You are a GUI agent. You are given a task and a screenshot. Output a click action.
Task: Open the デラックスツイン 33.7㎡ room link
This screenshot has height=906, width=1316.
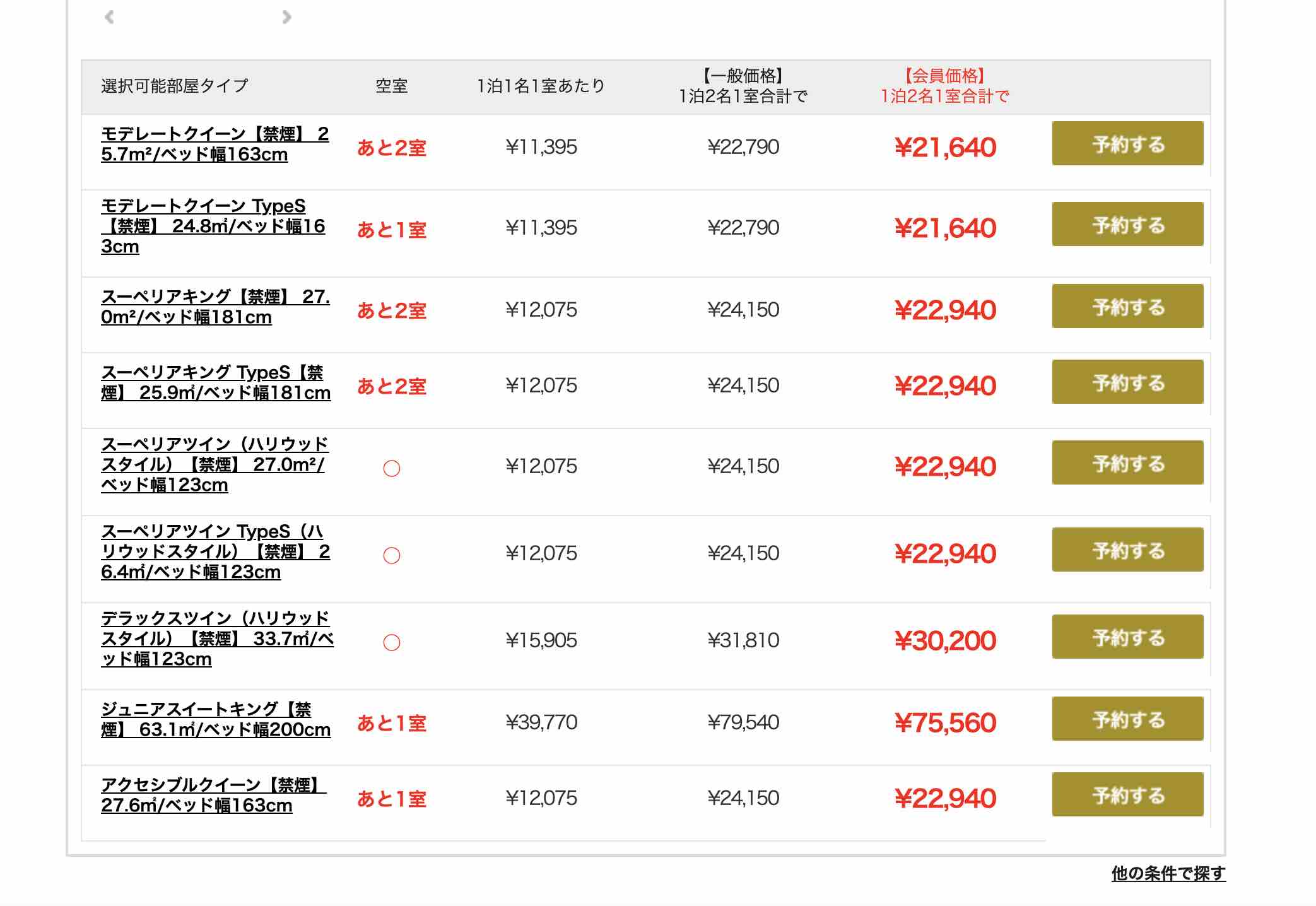pyautogui.click(x=216, y=638)
